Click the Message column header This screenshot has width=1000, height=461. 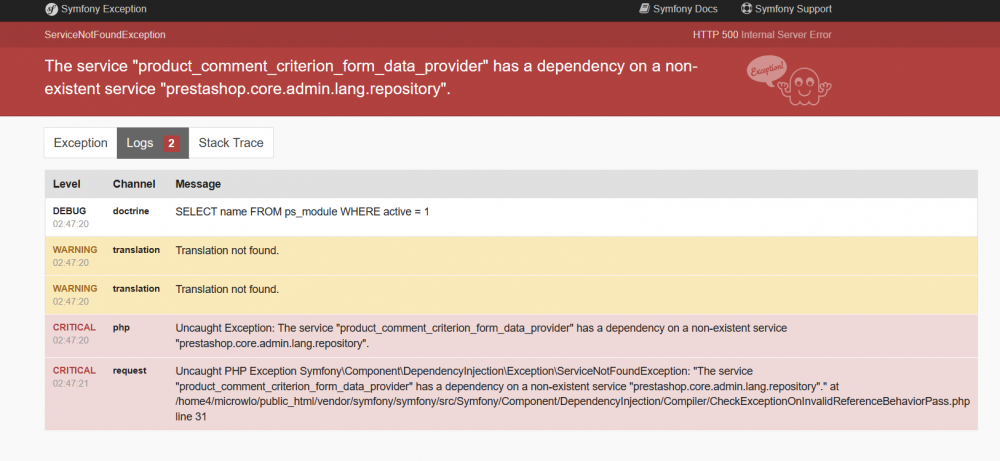coord(198,184)
